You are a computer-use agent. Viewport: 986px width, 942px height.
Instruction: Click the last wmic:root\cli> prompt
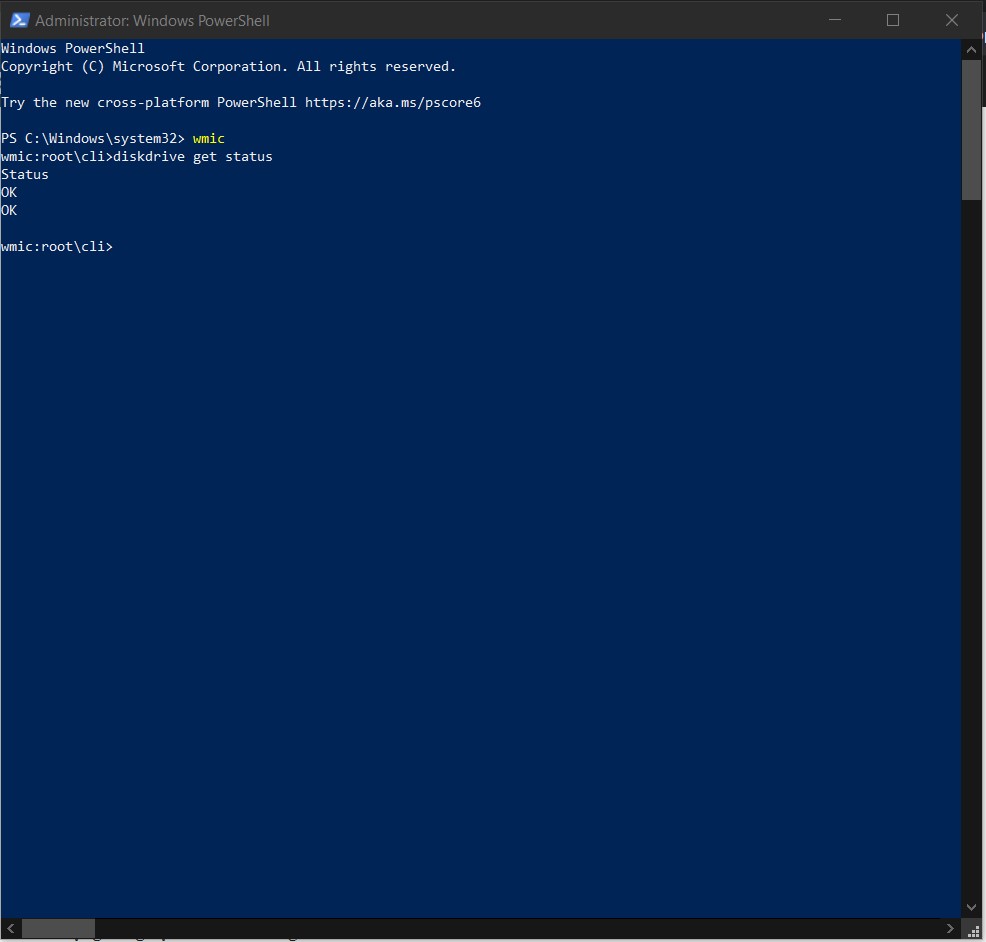pyautogui.click(x=57, y=247)
